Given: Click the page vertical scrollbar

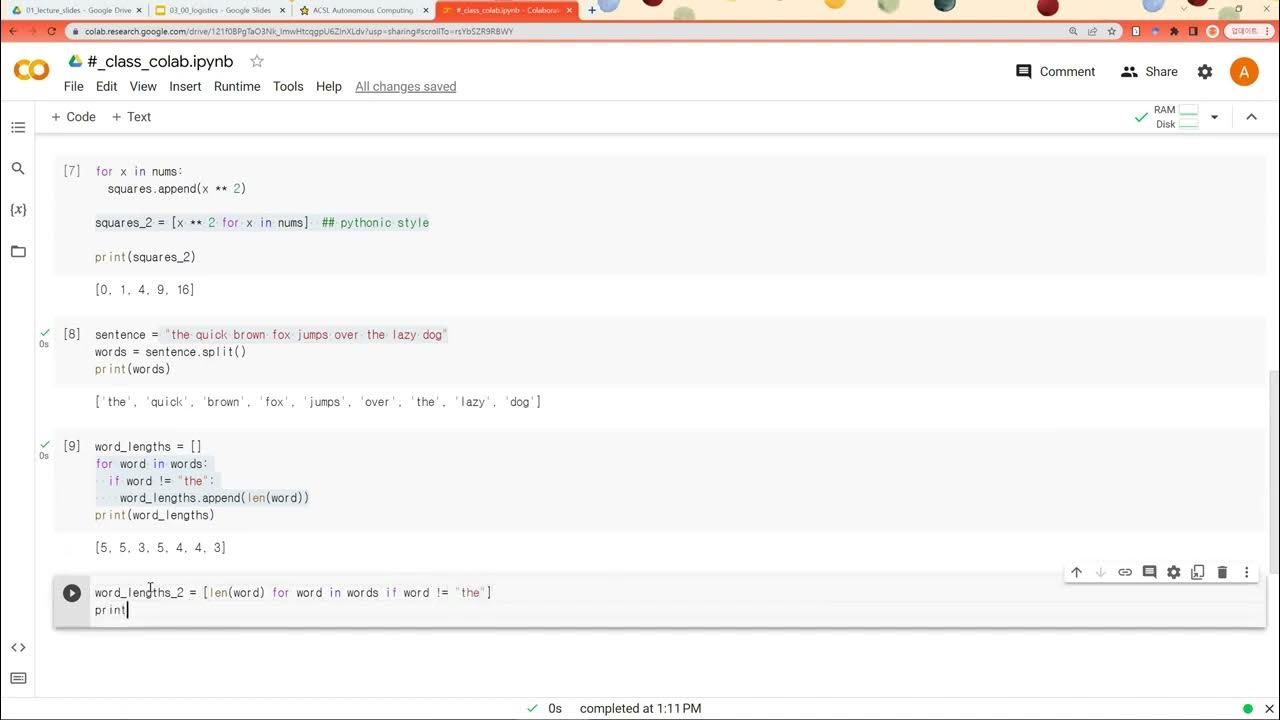Looking at the screenshot, I should coord(1273,470).
